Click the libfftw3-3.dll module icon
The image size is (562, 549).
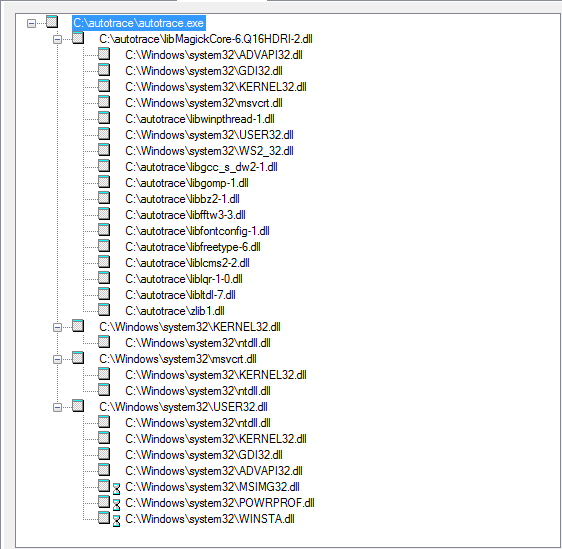point(104,214)
